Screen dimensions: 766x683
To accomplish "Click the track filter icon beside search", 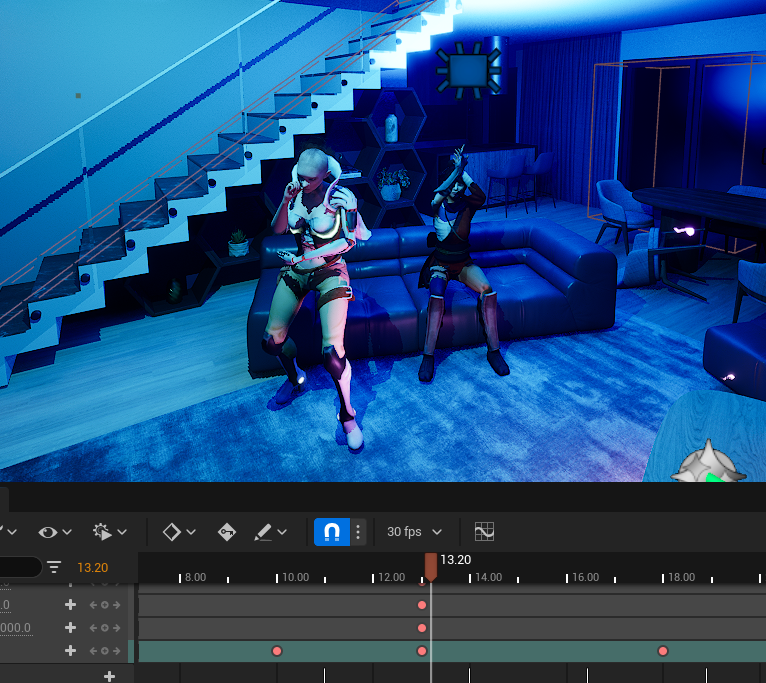I will click(x=54, y=567).
